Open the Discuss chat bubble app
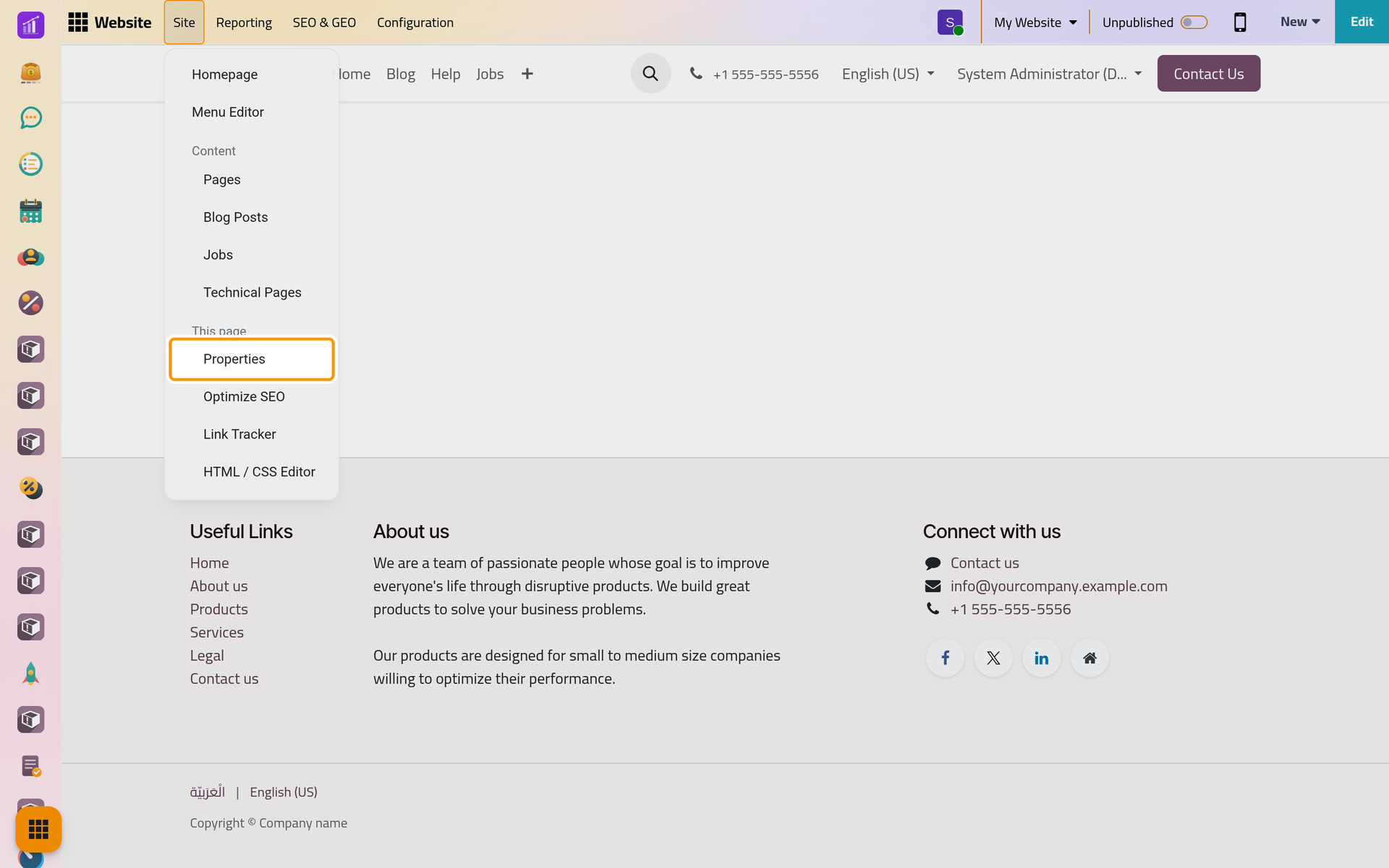 click(30, 118)
